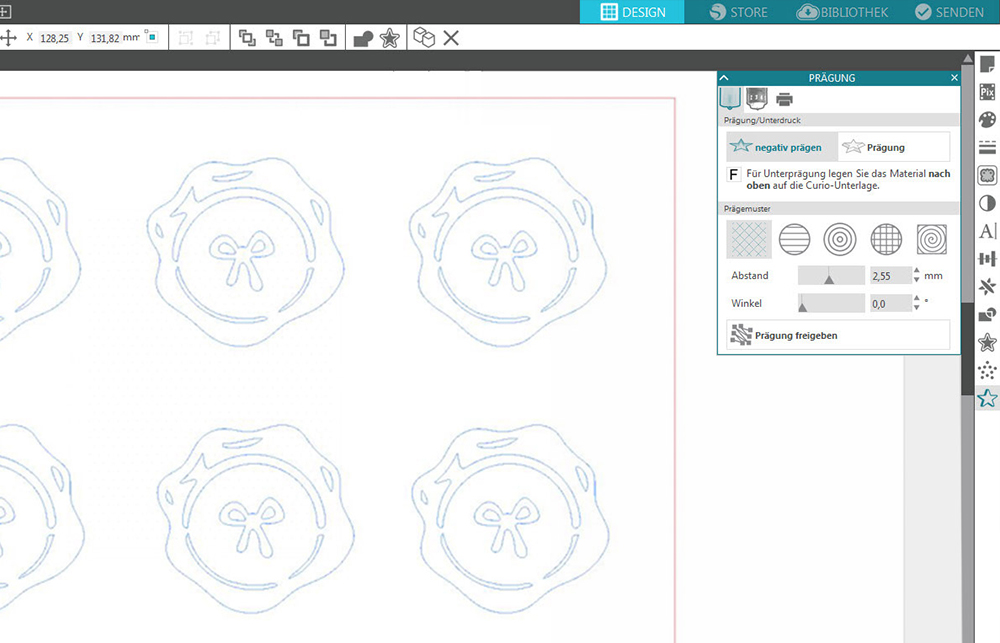Open the color palette panel icon
Screen dimensions: 1000x643
coord(987,119)
